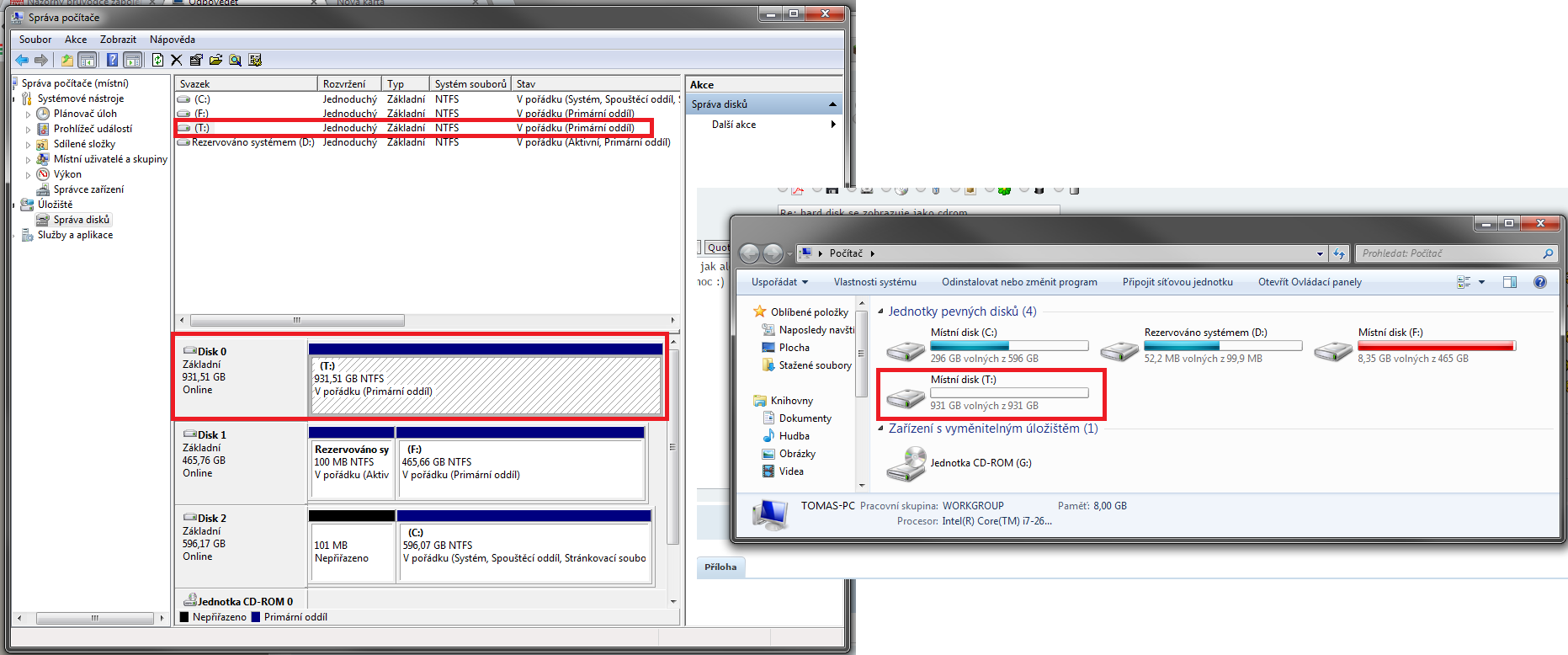This screenshot has width=1568, height=655.
Task: Expand the Místní uživatelé a skupiny node
Action: pos(28,160)
